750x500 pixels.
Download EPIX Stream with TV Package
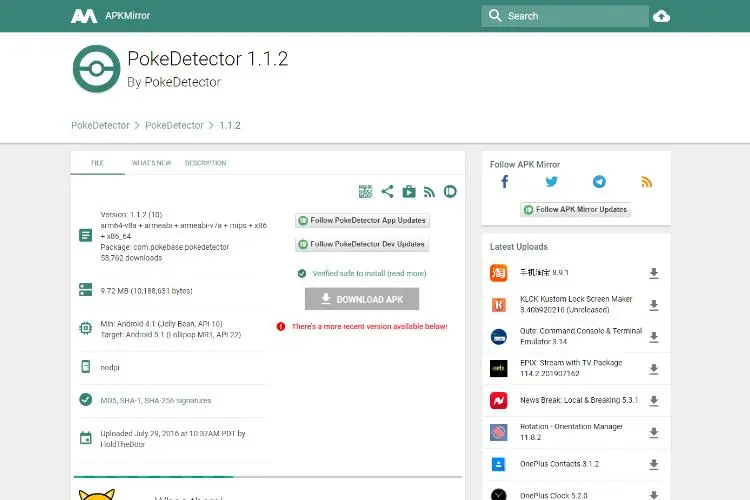[x=654, y=369]
